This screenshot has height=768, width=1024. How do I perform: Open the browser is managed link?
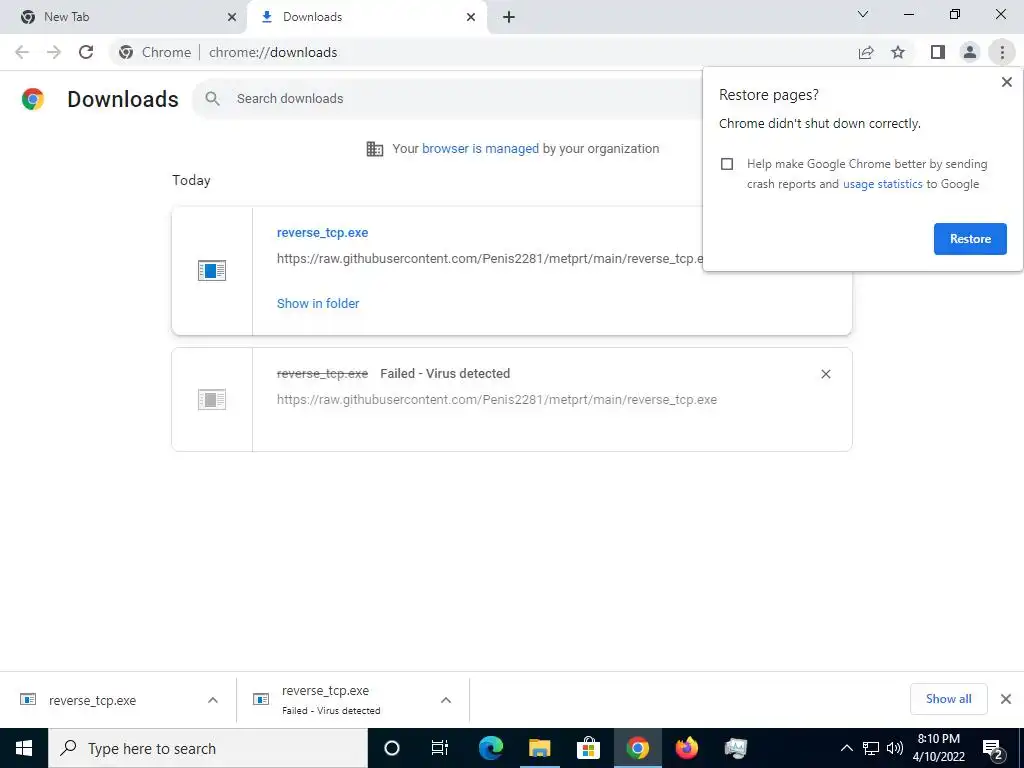coord(480,148)
